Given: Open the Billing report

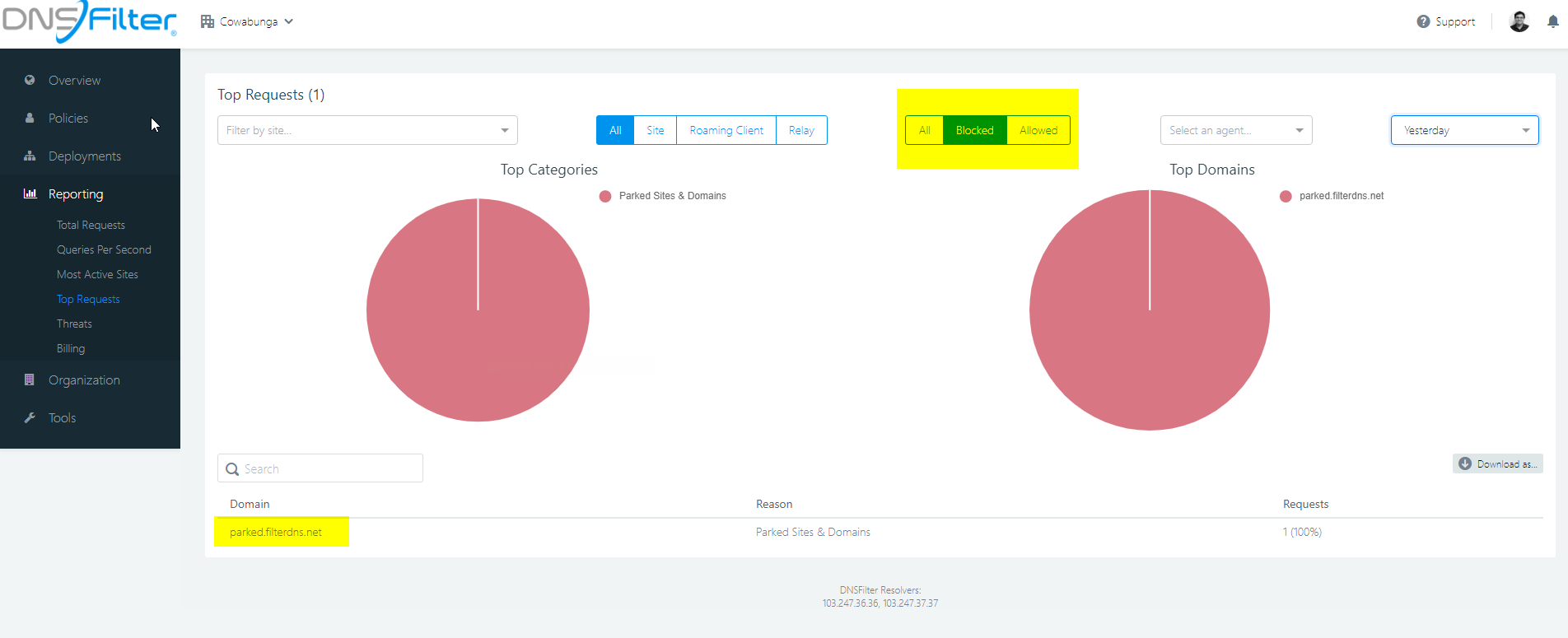Looking at the screenshot, I should pyautogui.click(x=71, y=348).
